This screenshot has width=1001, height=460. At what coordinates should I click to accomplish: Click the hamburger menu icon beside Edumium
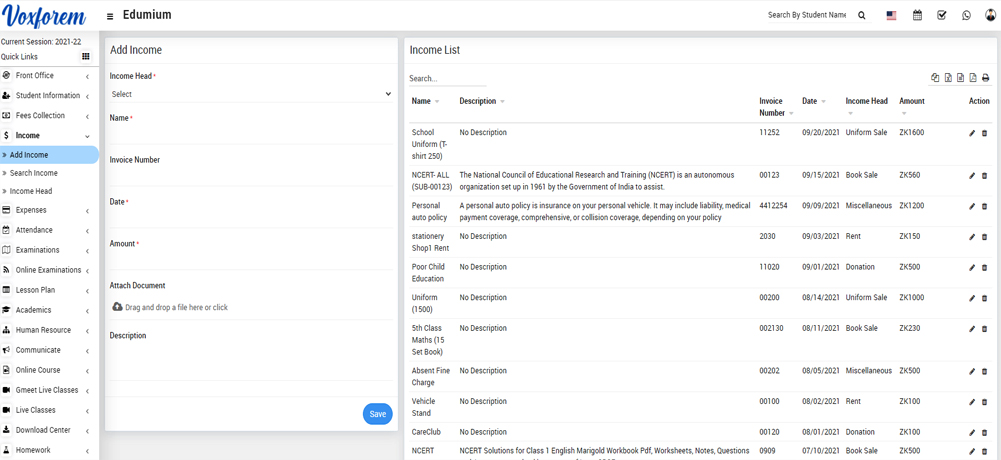110,16
